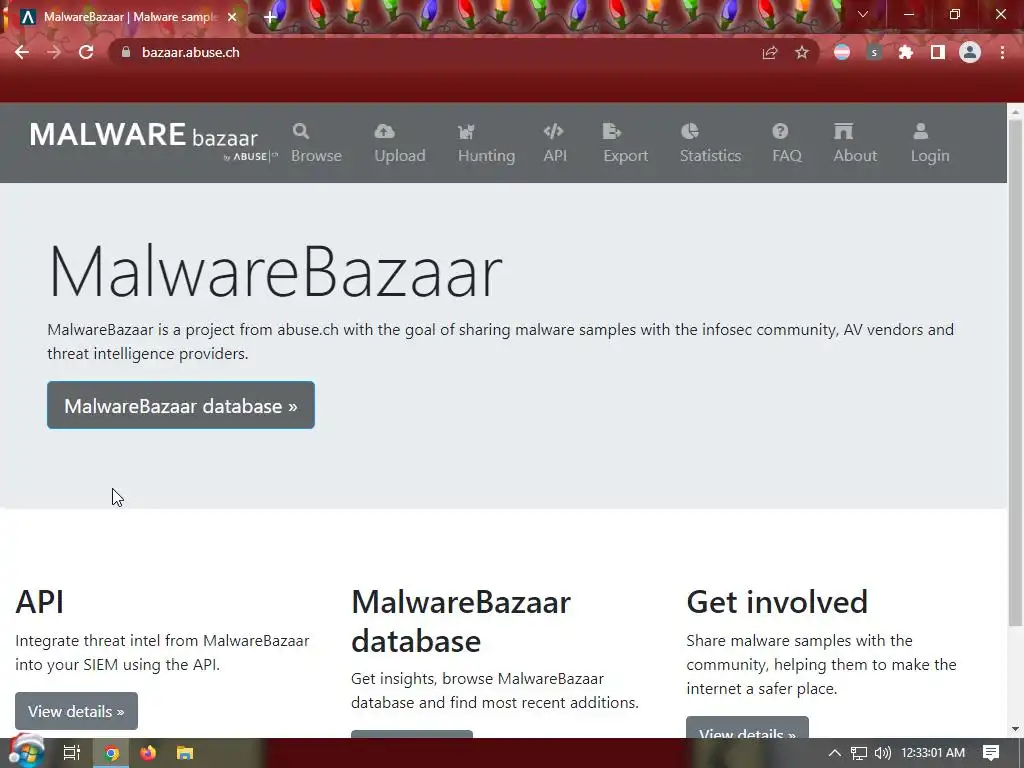This screenshot has height=768, width=1024.
Task: Open the Browse magnifier icon in navbar
Action: pyautogui.click(x=301, y=131)
